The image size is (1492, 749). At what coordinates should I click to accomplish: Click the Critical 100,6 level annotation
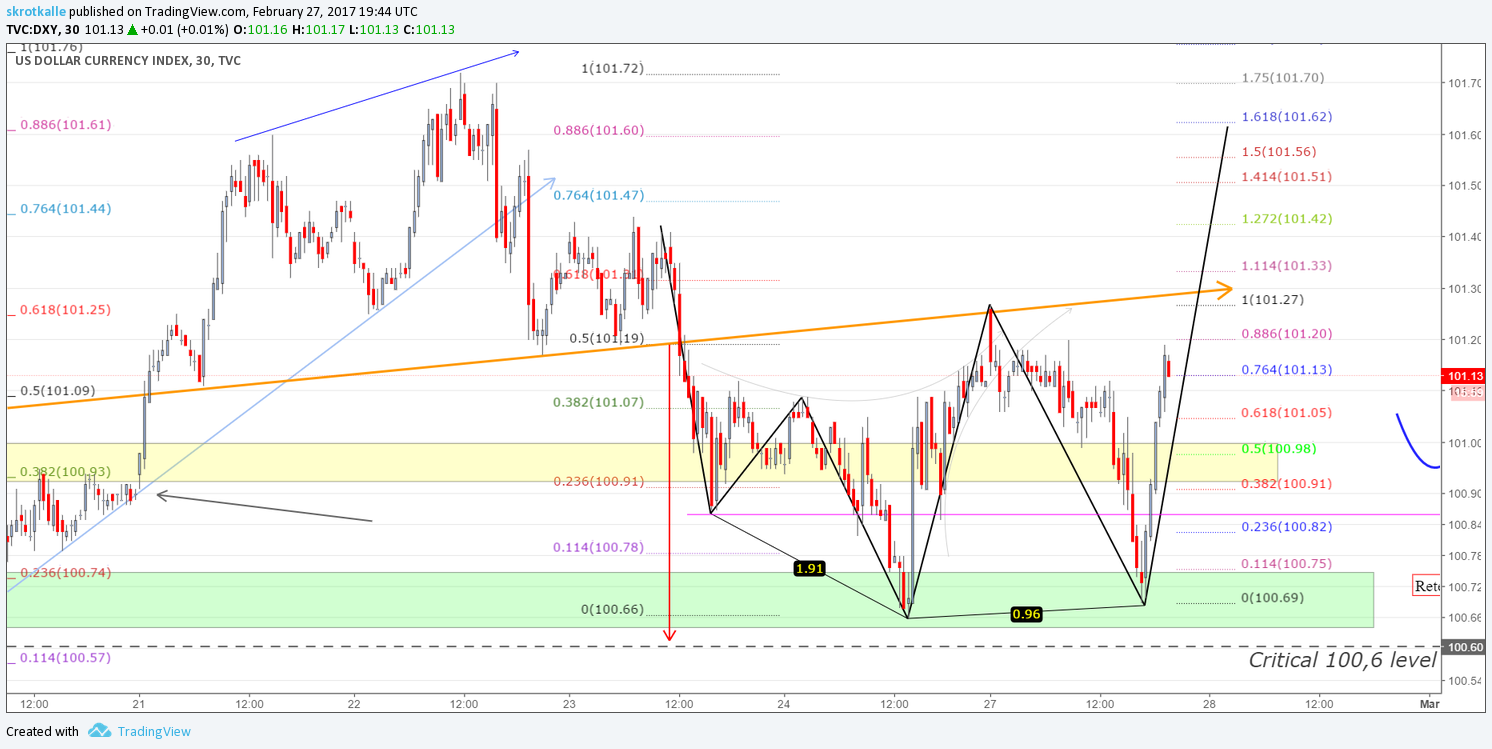click(1342, 660)
